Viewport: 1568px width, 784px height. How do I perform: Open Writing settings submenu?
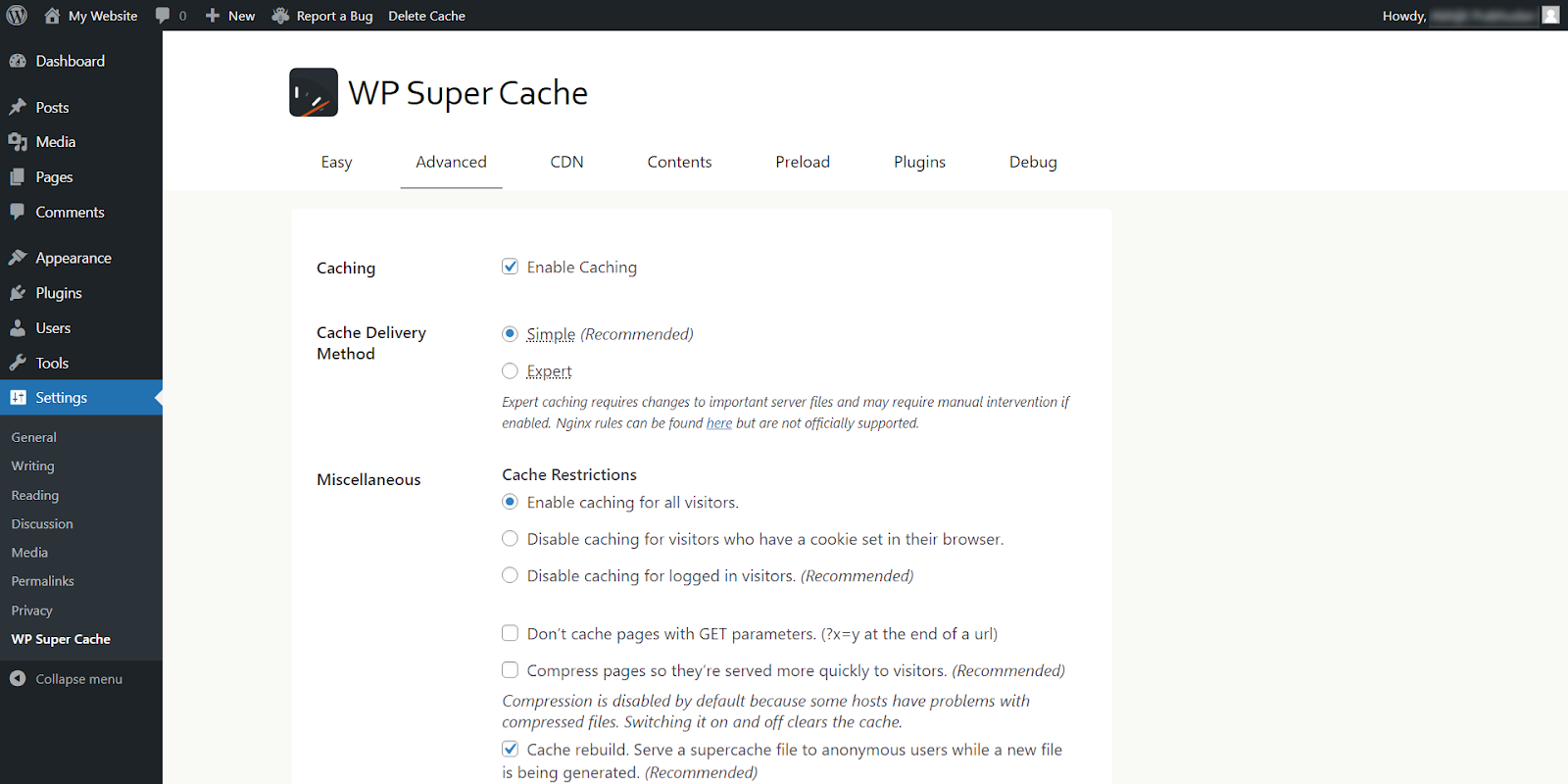[33, 465]
